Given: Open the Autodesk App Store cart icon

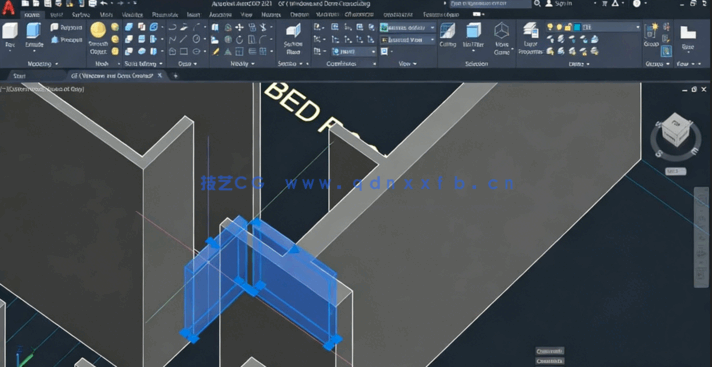Looking at the screenshot, I should coord(604,4).
